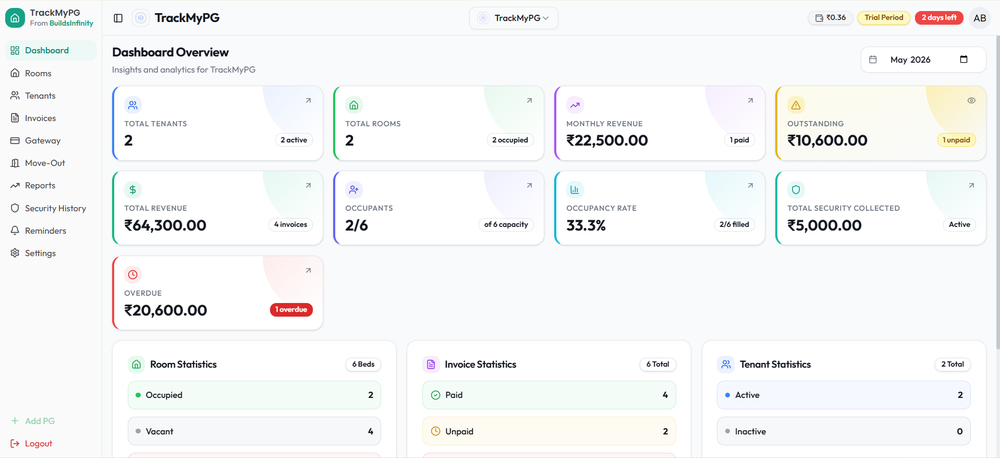Click the page vertical scrollbar
The image size is (1000, 458).
pos(996,191)
